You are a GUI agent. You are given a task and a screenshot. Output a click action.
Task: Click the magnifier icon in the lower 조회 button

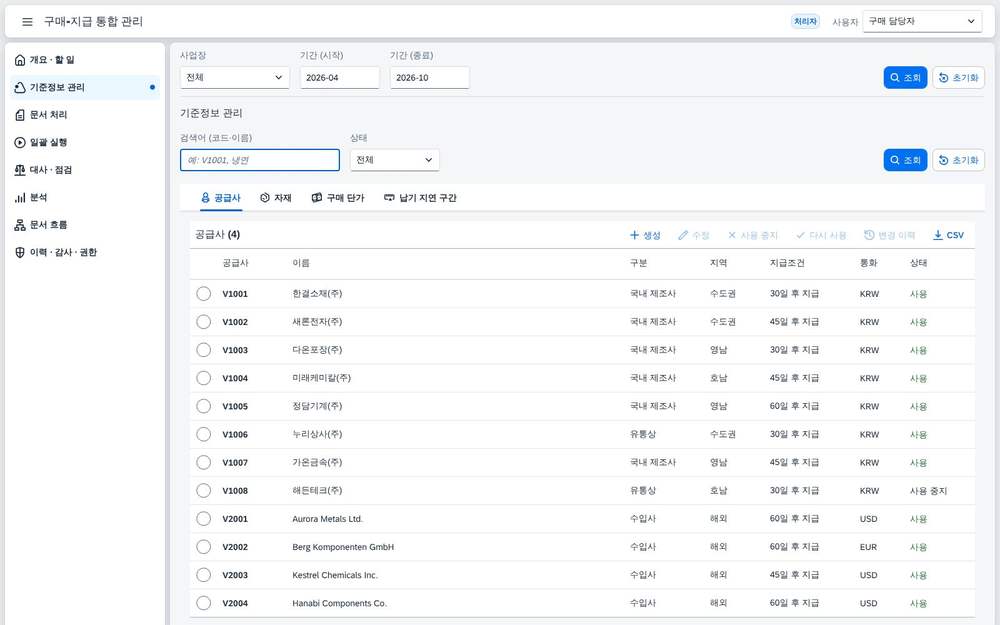(x=895, y=160)
